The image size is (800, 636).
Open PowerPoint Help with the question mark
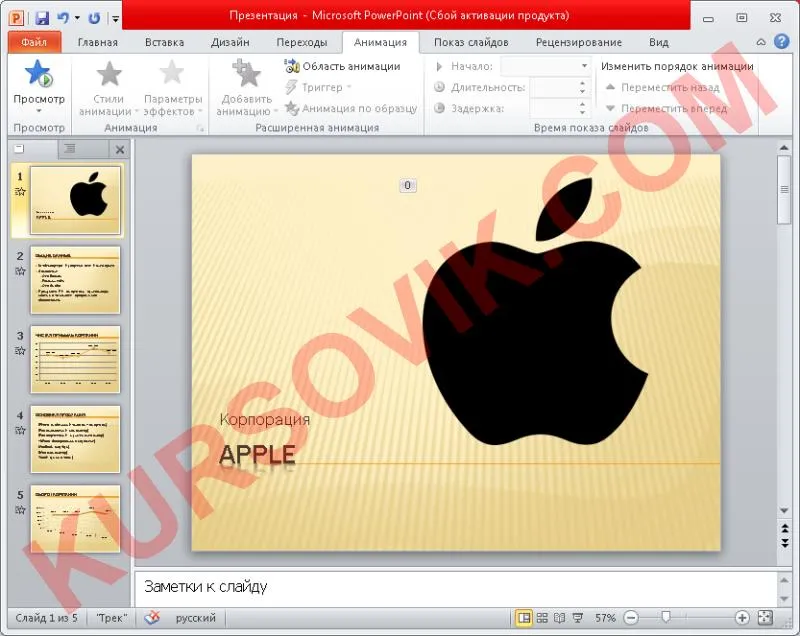[781, 41]
